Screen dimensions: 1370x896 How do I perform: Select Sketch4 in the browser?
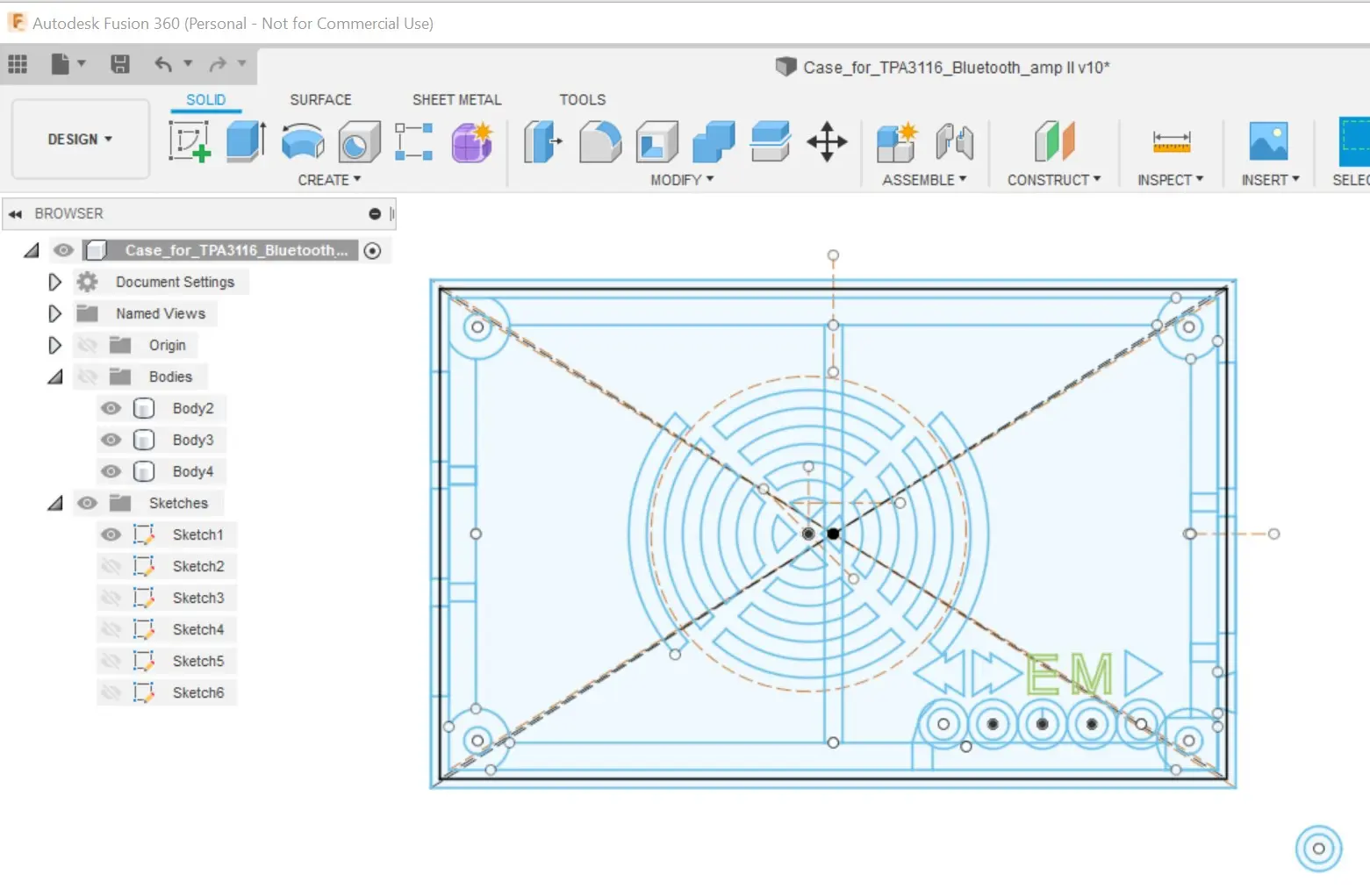(198, 629)
